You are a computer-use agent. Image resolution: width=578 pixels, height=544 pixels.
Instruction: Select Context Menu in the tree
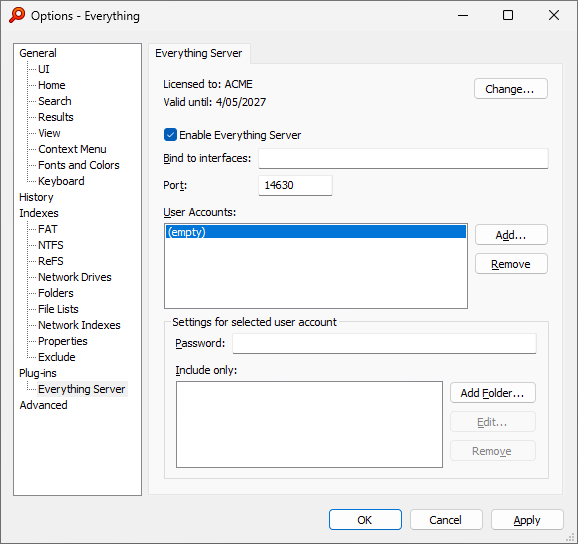[72, 149]
